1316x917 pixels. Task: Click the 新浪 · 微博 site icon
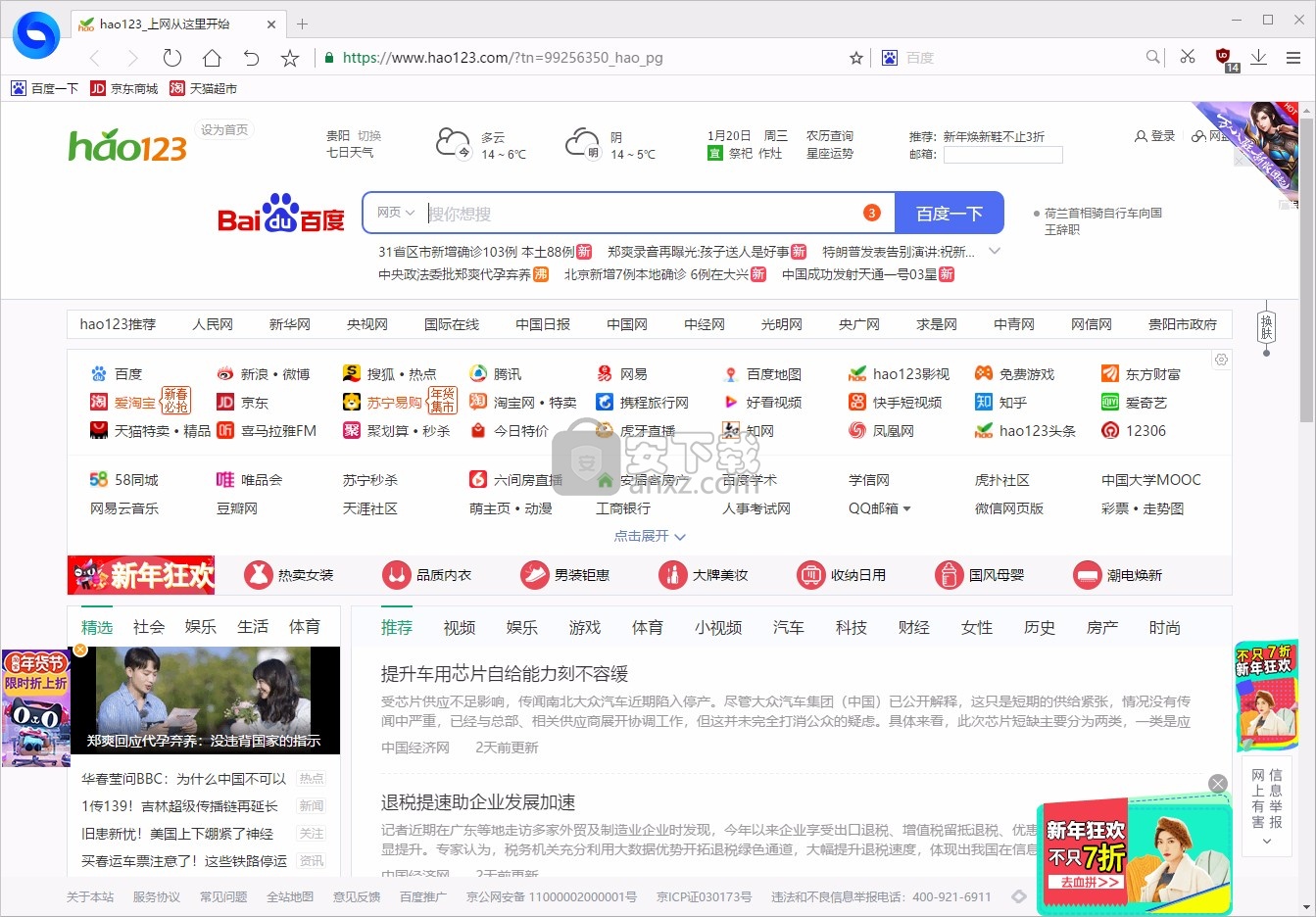[225, 373]
